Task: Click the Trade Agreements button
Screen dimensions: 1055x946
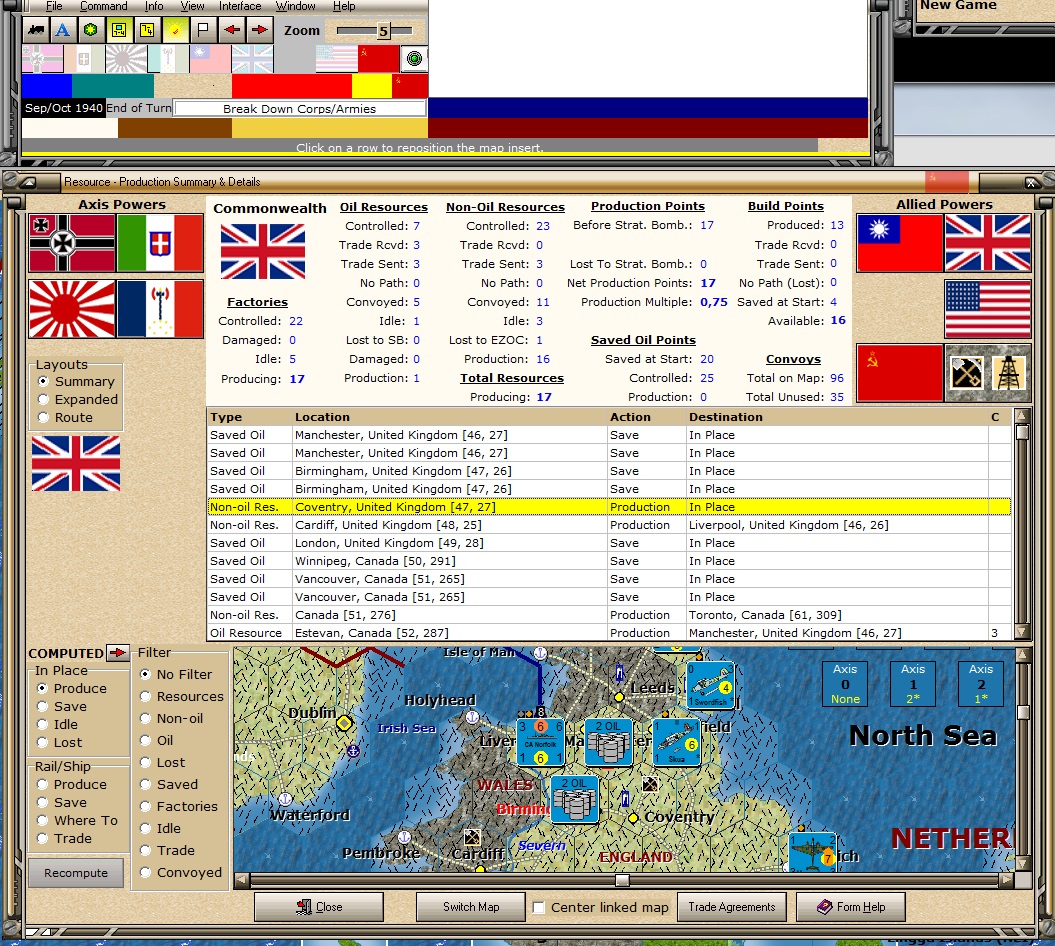Action: click(732, 907)
